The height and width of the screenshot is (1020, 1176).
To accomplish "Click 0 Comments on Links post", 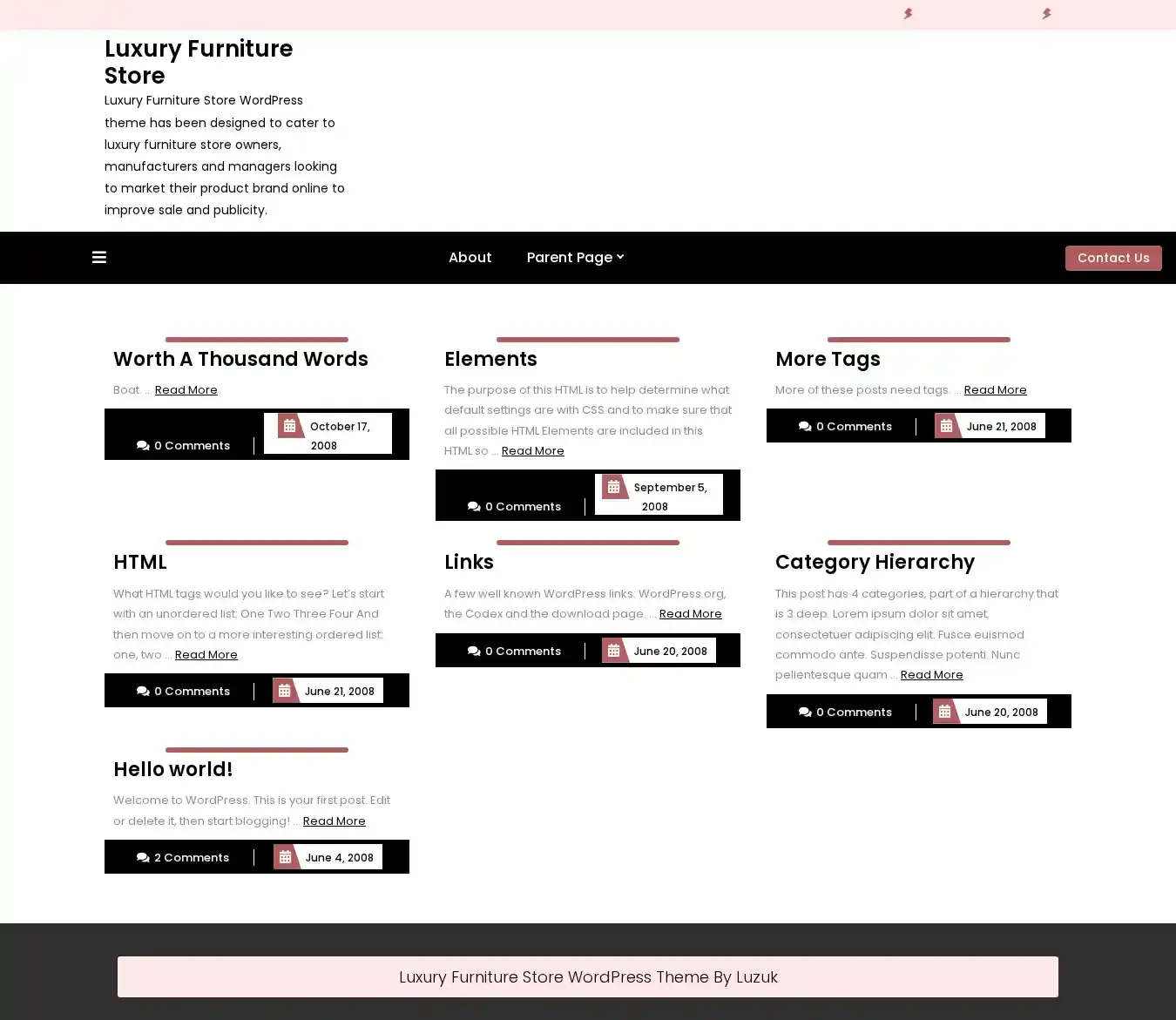I will (523, 651).
